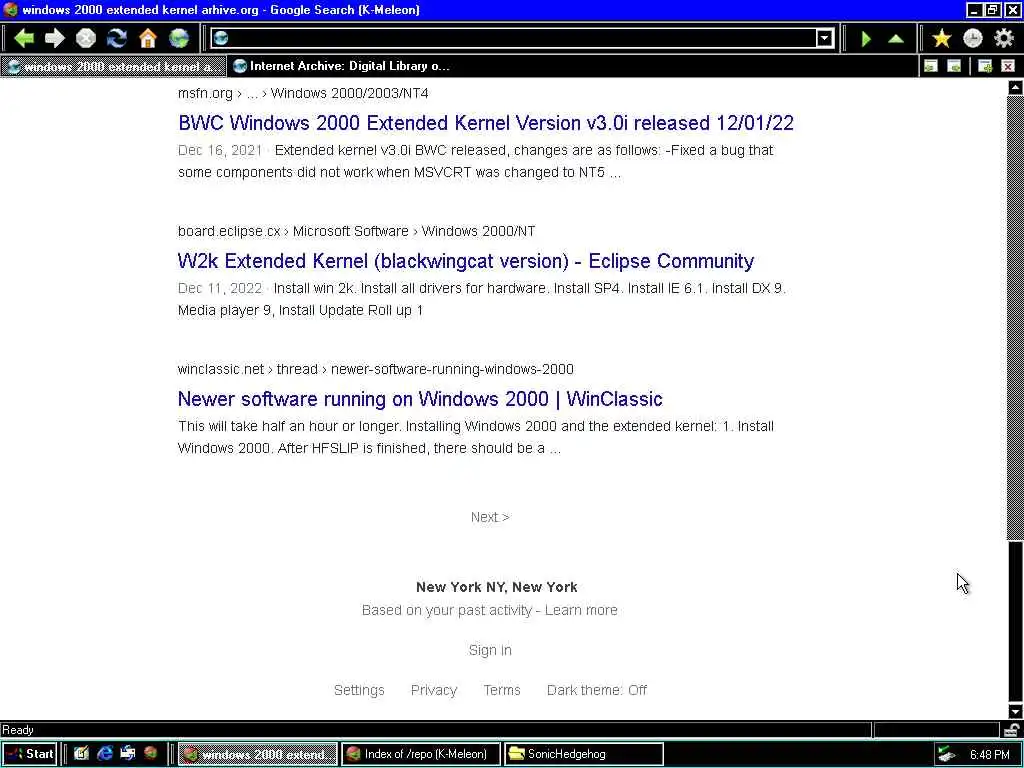
Task: Click the first Quick Launch icon near Start
Action: click(82, 754)
